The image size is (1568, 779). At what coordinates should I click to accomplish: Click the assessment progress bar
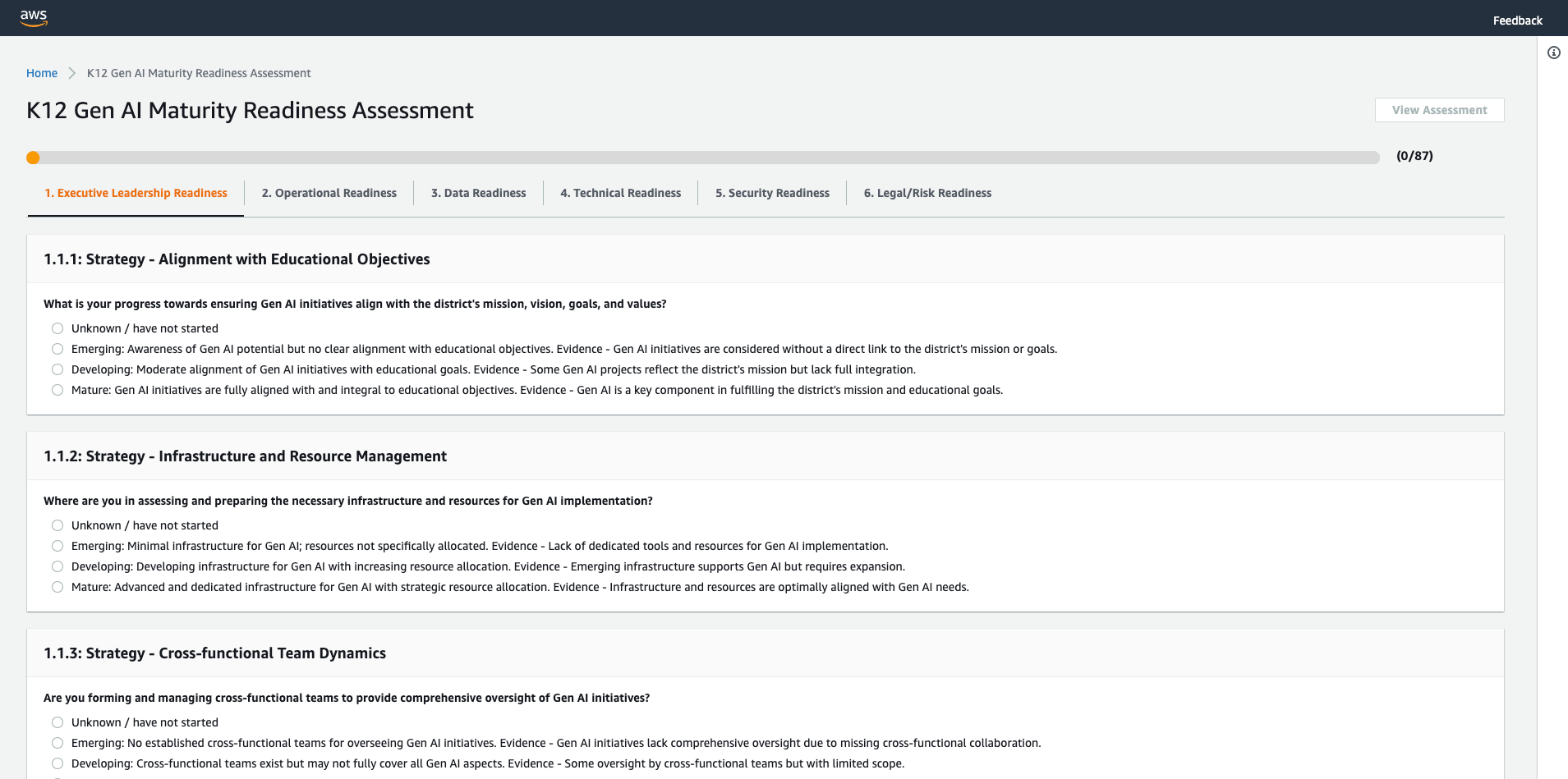703,157
